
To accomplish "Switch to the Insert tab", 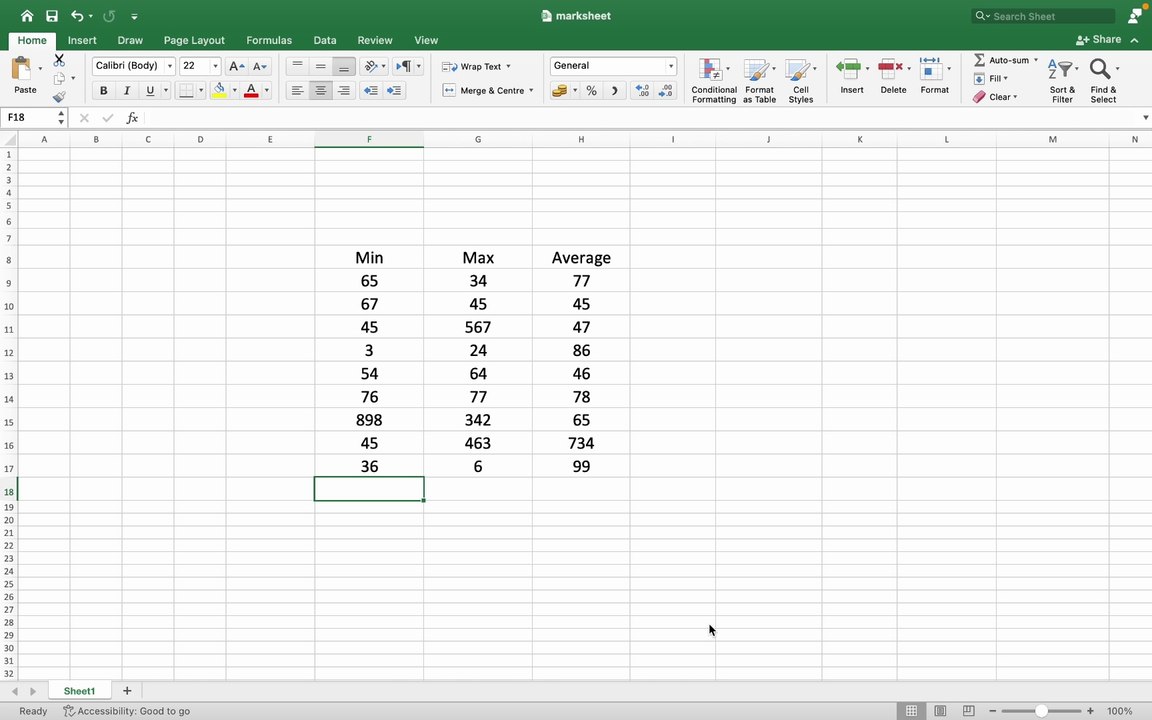I will click(x=82, y=40).
